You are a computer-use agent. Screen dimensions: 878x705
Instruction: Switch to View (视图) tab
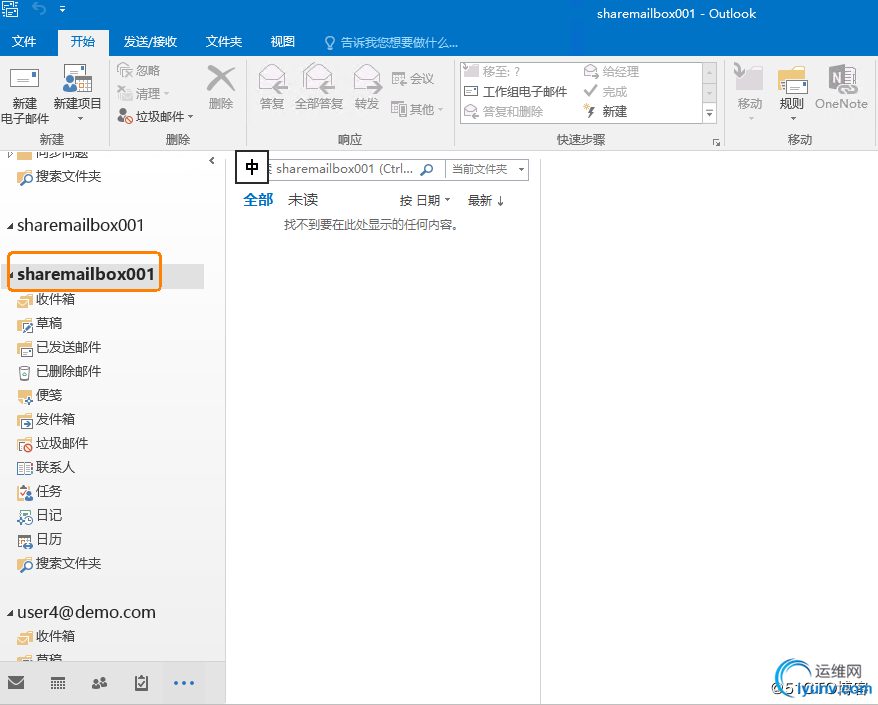pos(282,41)
